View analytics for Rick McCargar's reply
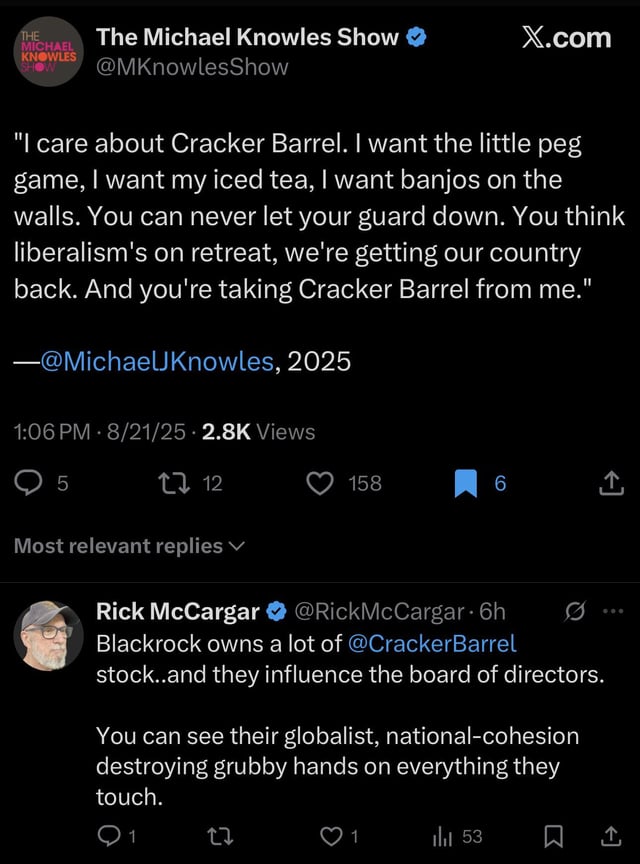The image size is (640, 864). click(442, 835)
